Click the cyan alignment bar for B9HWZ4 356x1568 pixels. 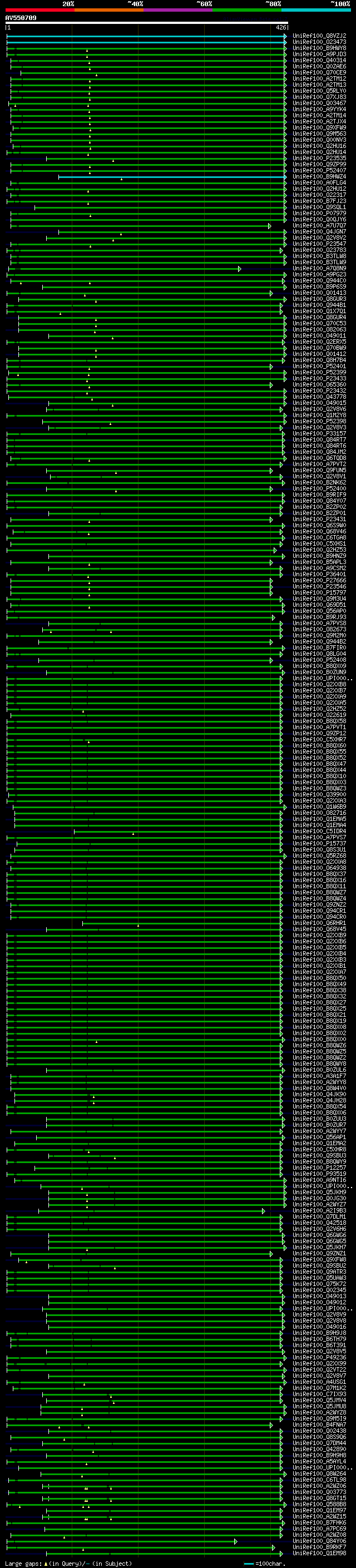click(x=172, y=176)
